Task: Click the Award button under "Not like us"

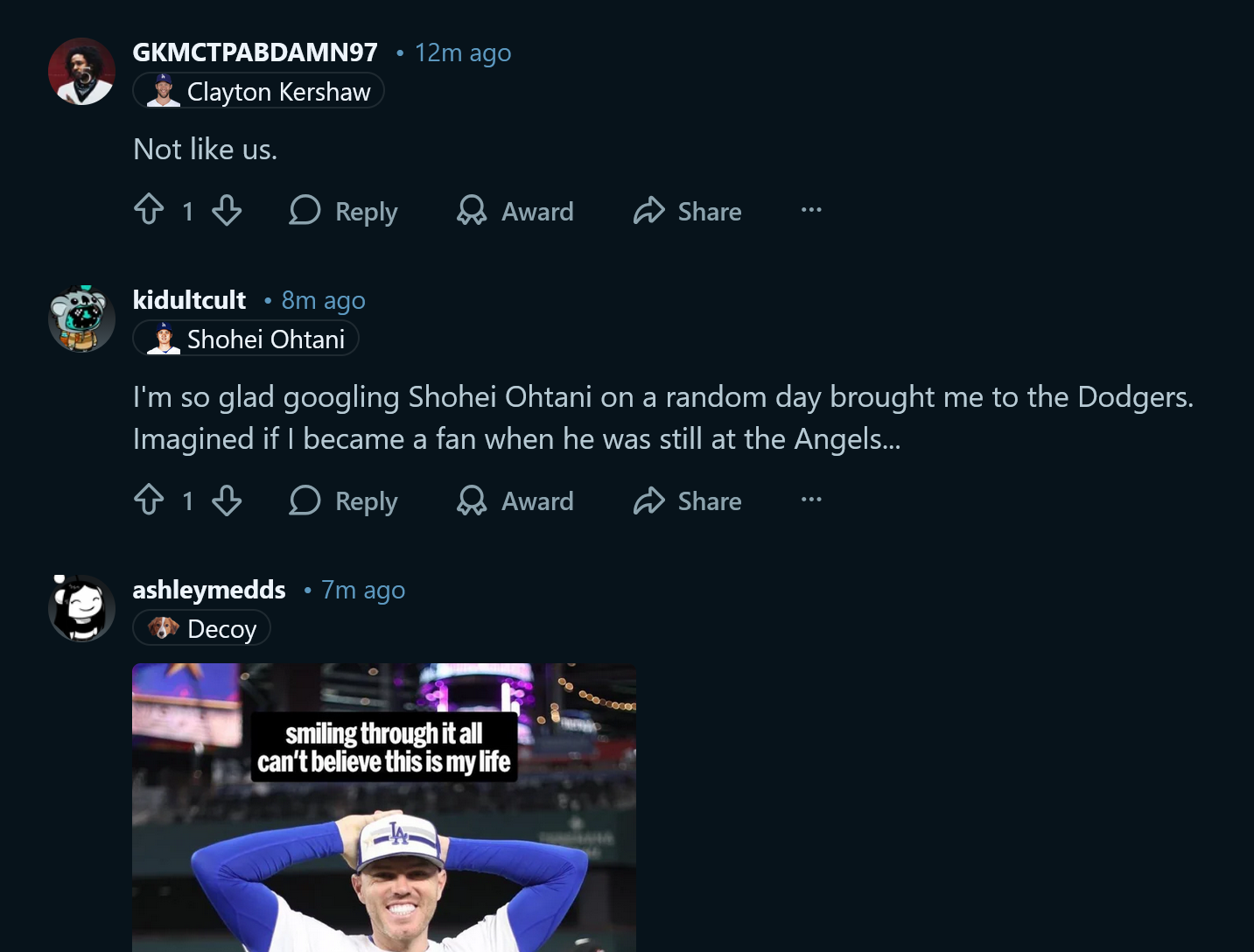Action: click(515, 211)
